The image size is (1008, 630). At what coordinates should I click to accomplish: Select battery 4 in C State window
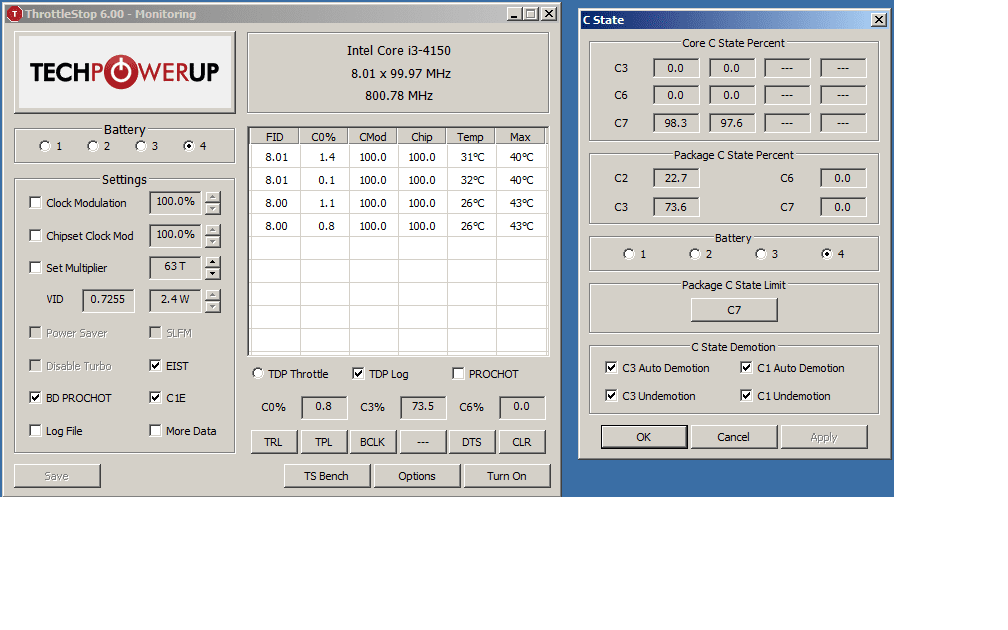(827, 254)
